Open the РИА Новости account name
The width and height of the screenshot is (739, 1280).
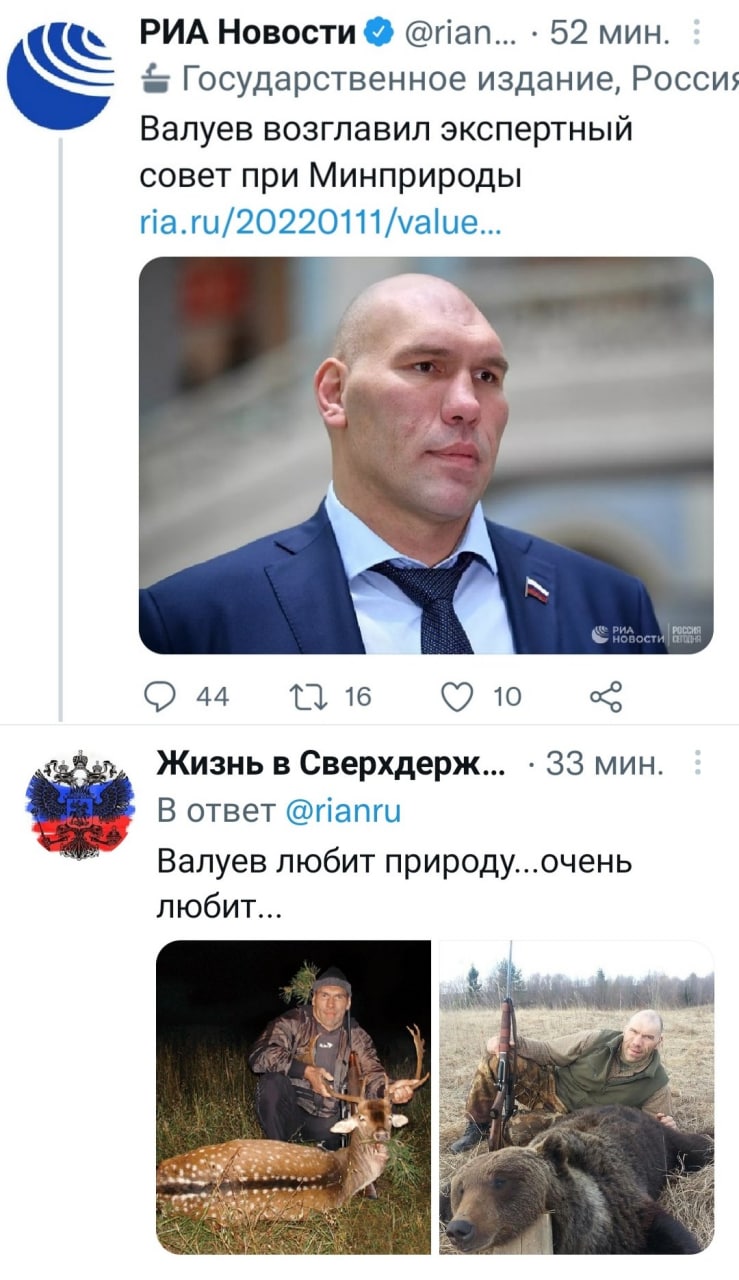coord(247,34)
